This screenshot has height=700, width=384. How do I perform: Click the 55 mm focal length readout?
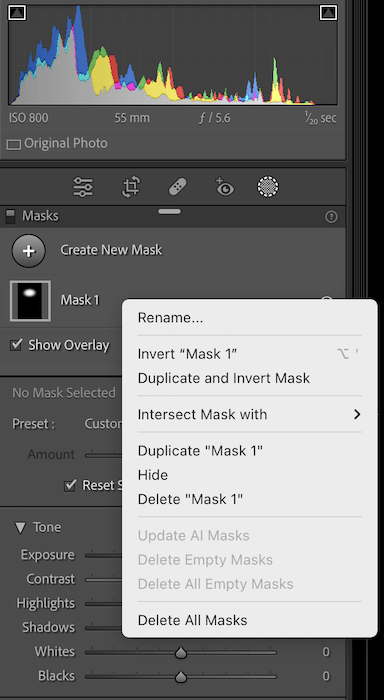132,118
